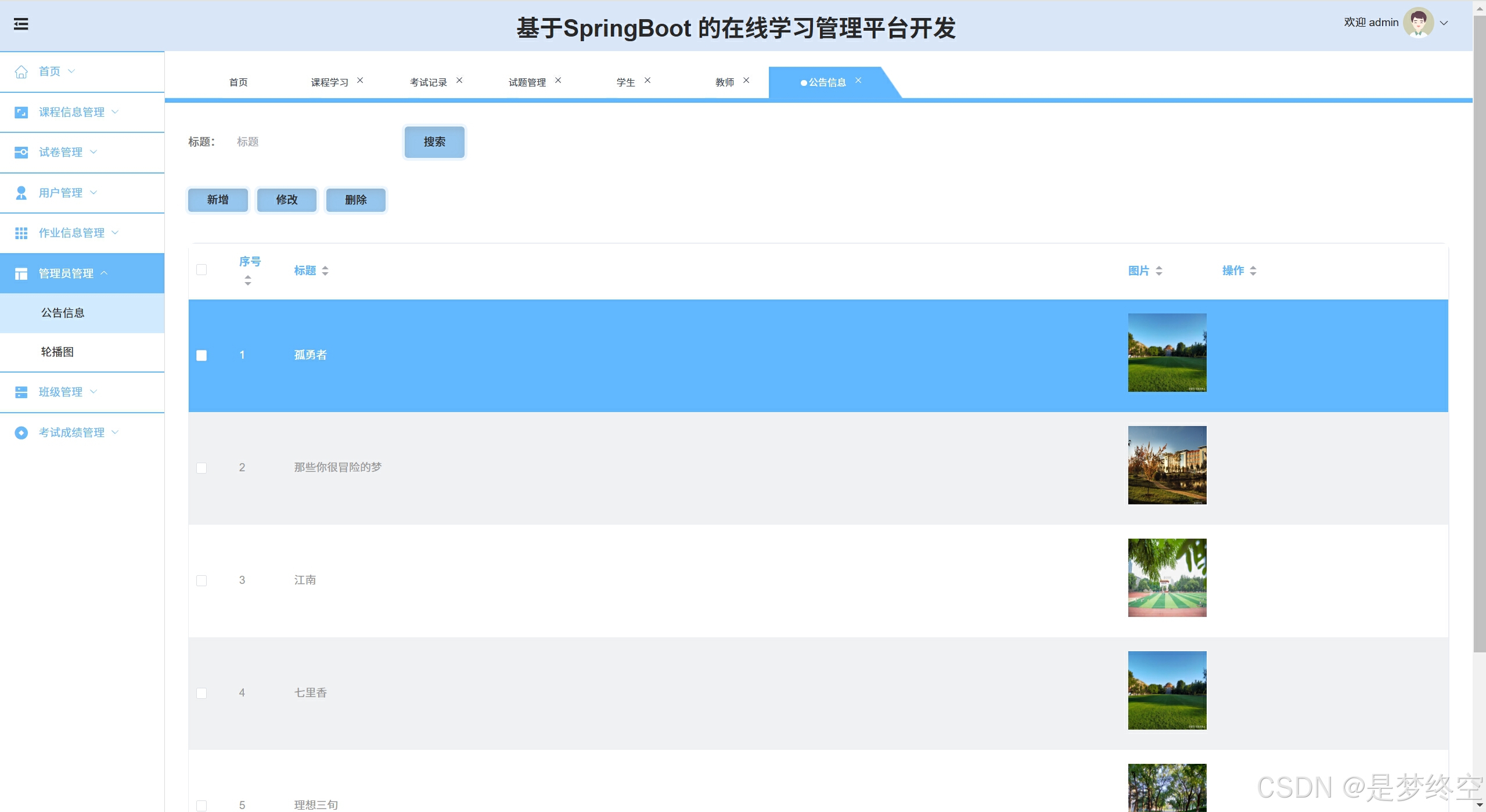Sort the table by 标题 column
The height and width of the screenshot is (812, 1486).
click(x=311, y=270)
